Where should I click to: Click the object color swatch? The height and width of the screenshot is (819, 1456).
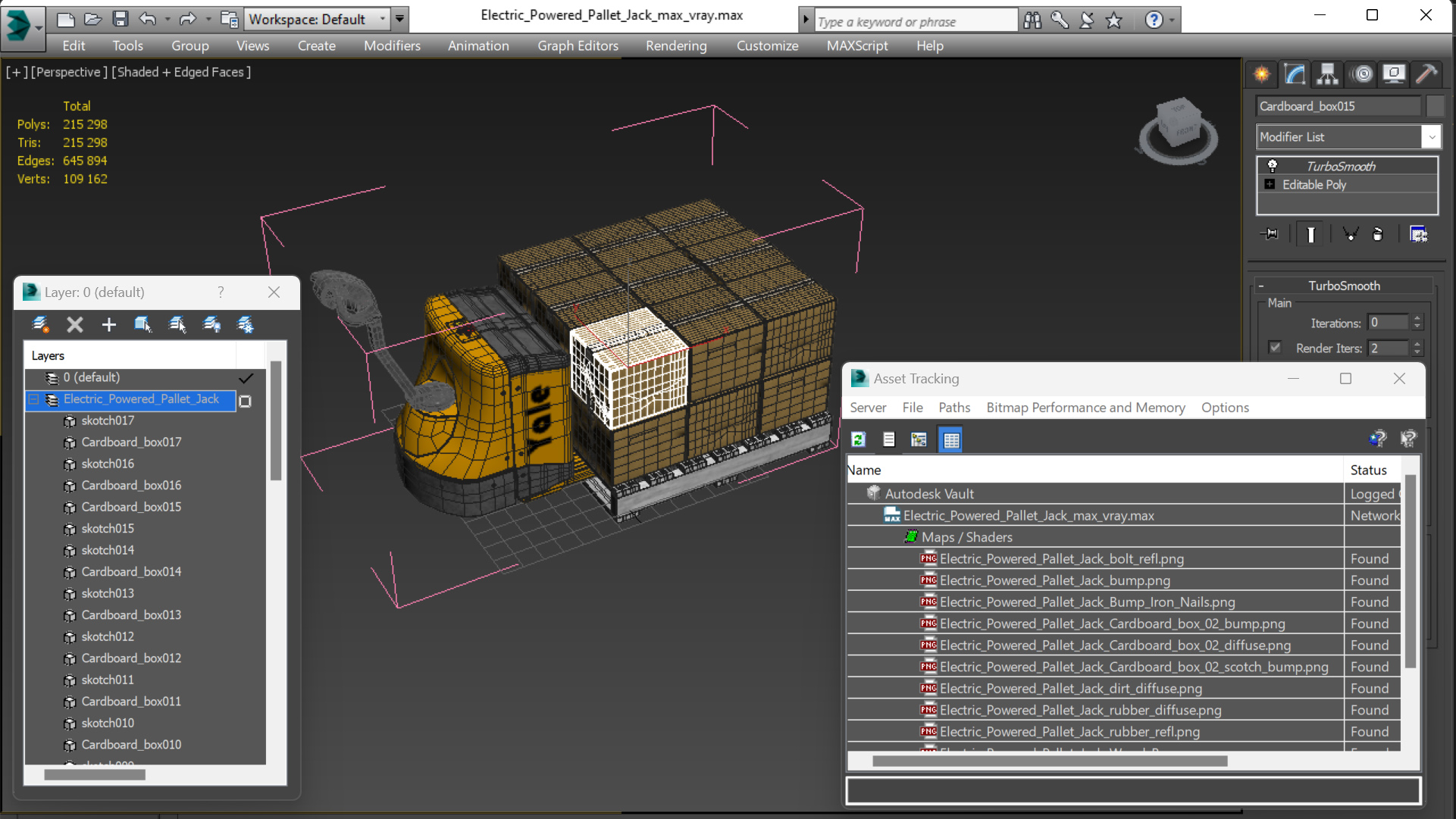coord(1435,106)
